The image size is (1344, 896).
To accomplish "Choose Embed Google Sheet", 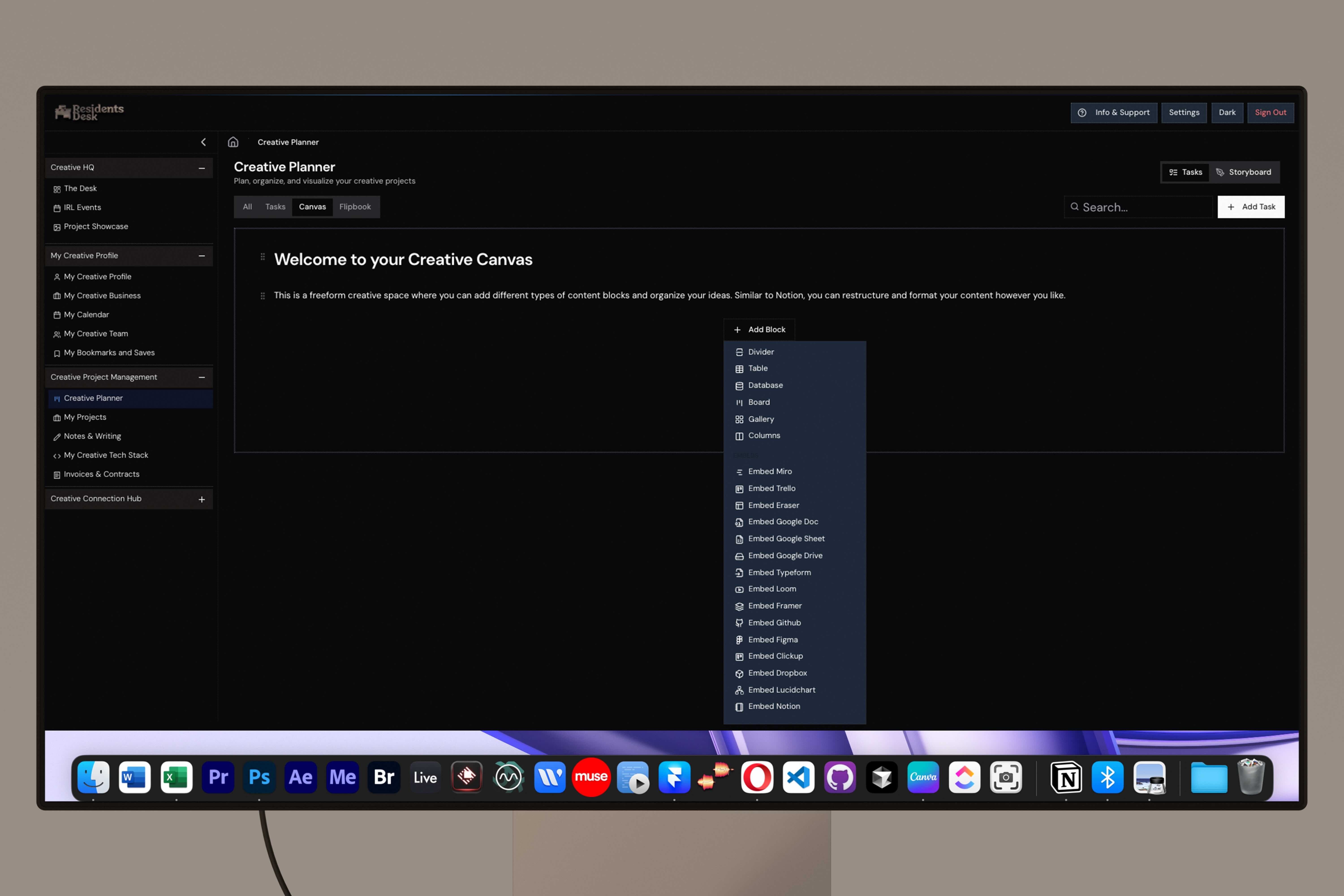I will [794, 539].
